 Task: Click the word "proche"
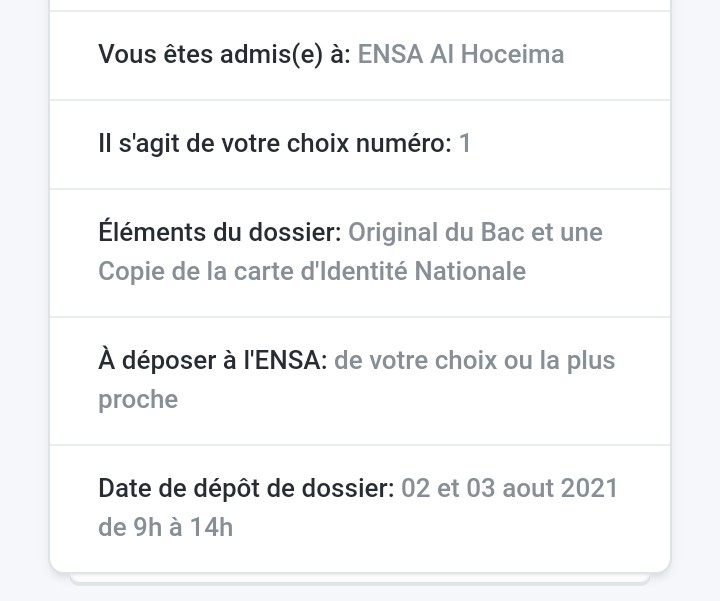point(138,399)
